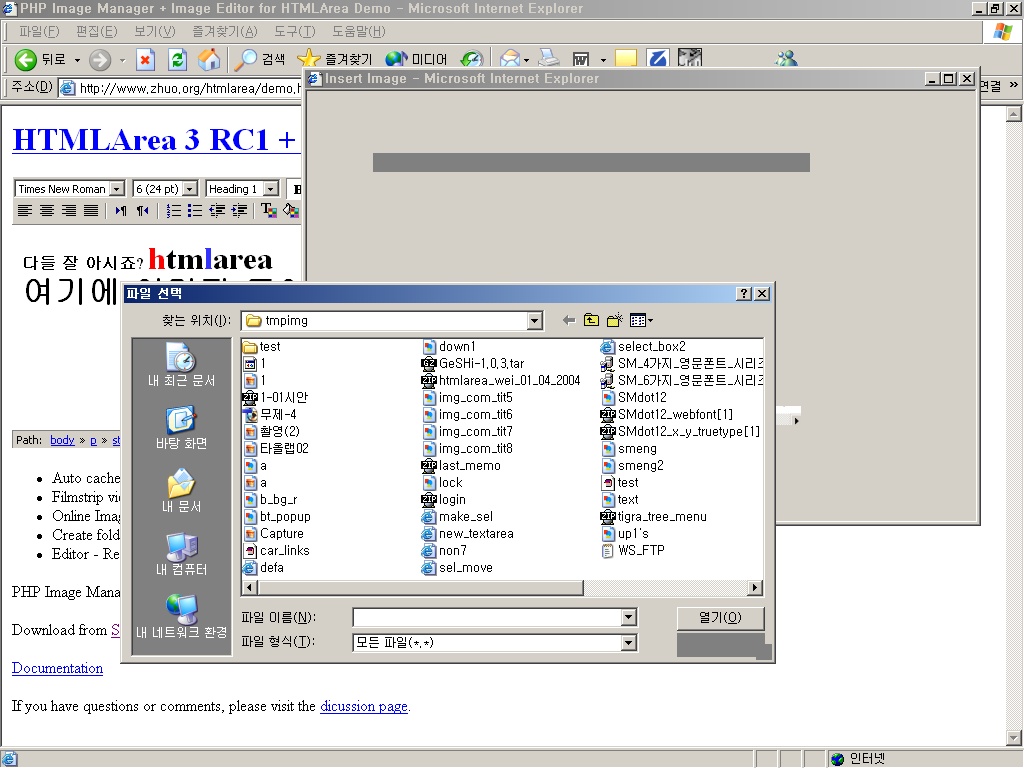The width and height of the screenshot is (1024, 768).
Task: Open Network Places (내 네트워크 환경)
Action: [x=181, y=616]
